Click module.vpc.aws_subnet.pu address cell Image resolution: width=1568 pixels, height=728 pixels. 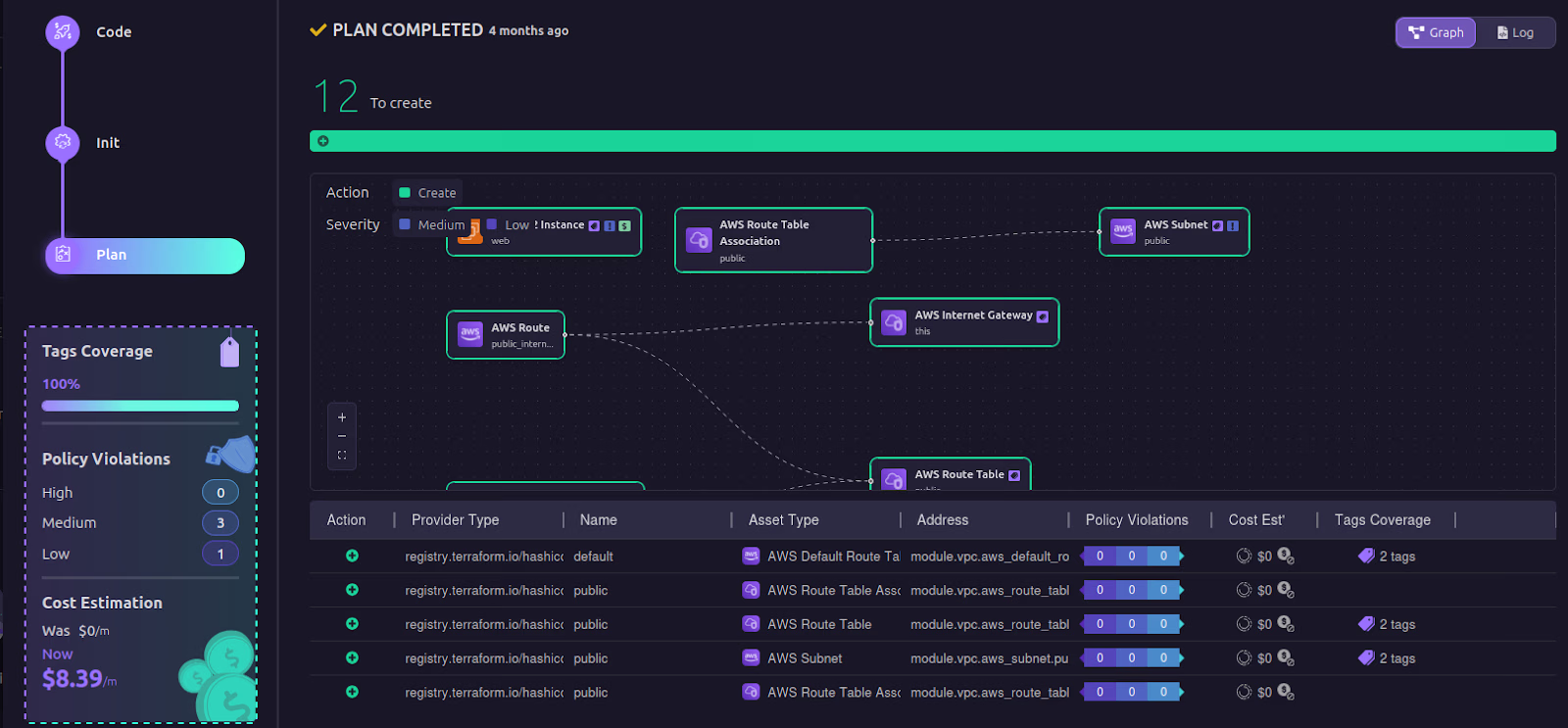989,658
